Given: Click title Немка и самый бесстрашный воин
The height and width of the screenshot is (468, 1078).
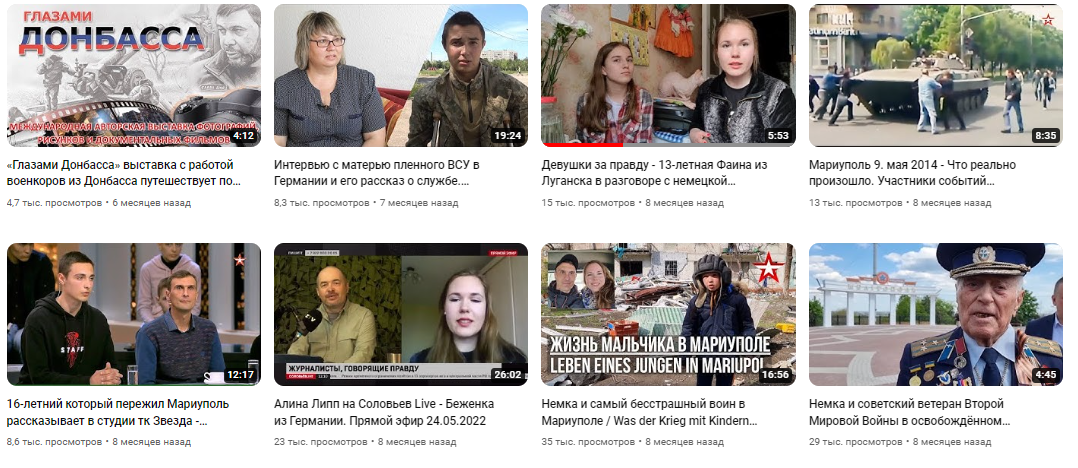Looking at the screenshot, I should [650, 412].
